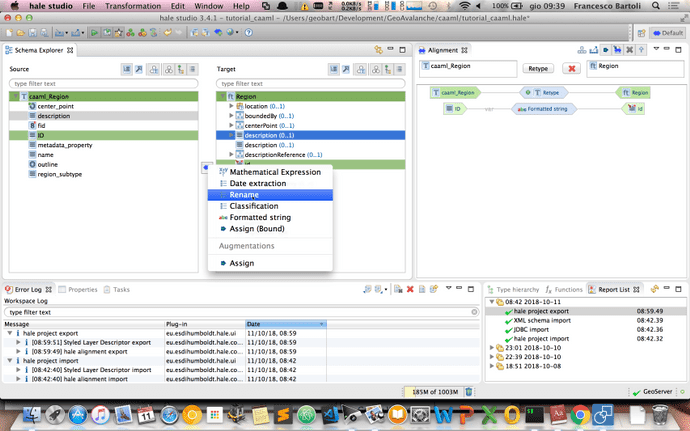Viewport: 690px width, 431px height.
Task: Click the red delete icon in Error Log toolbar
Action: (x=410, y=289)
